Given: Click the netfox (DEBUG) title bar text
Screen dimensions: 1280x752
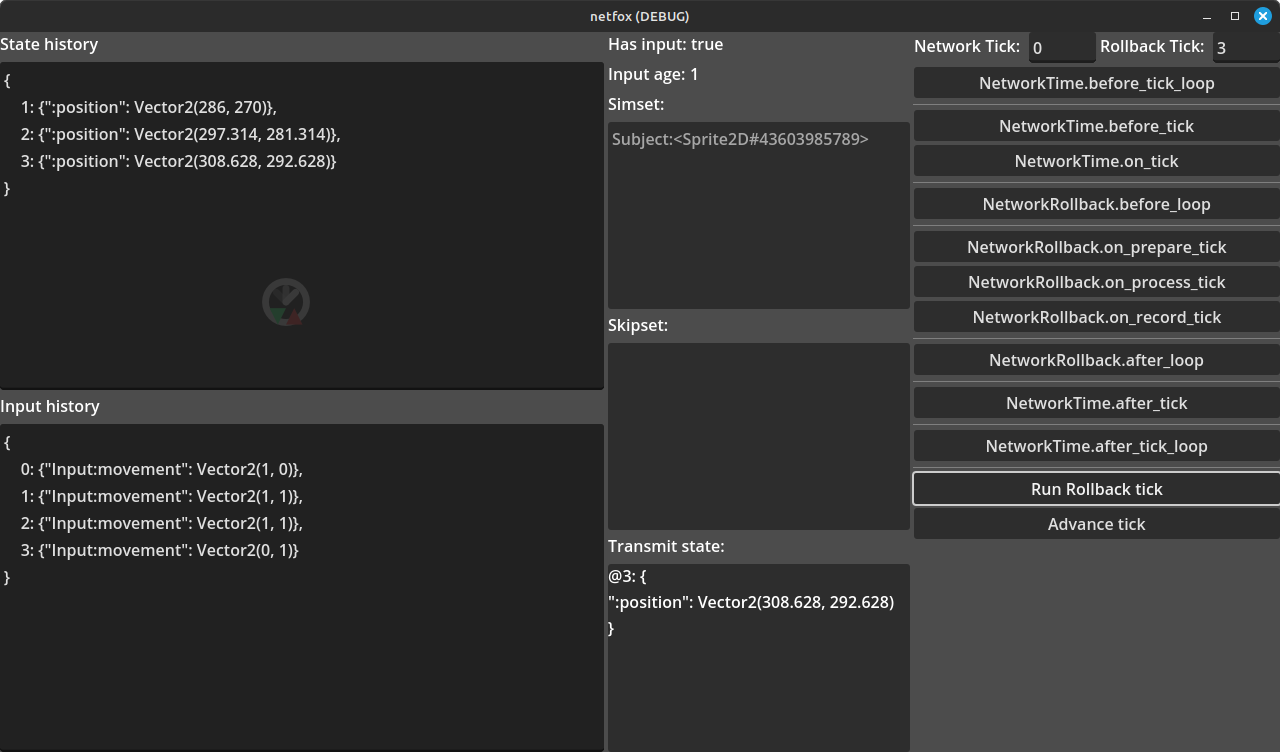Looking at the screenshot, I should tap(639, 16).
